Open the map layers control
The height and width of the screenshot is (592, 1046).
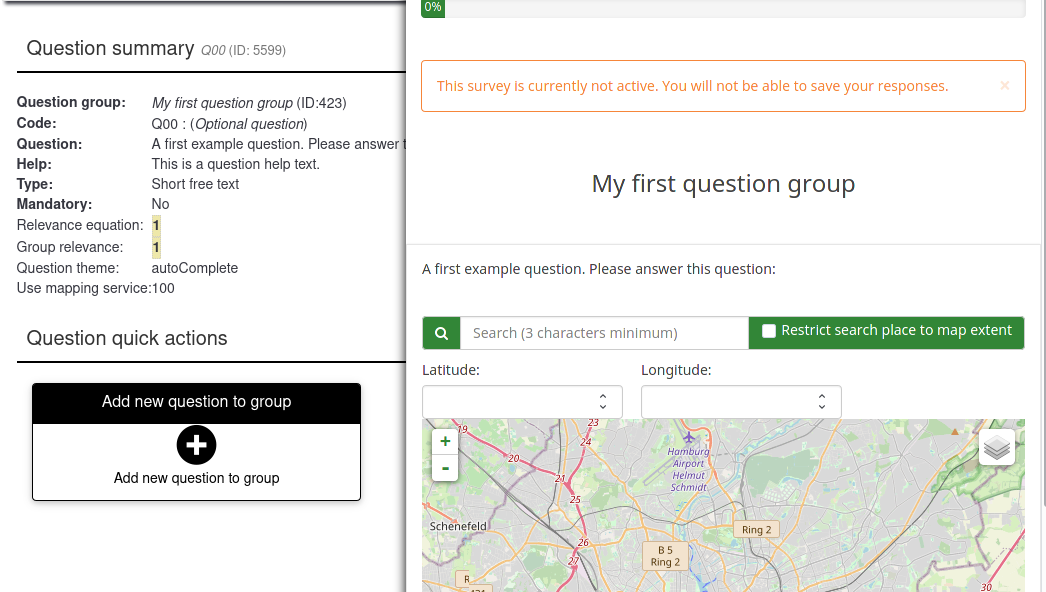click(996, 448)
